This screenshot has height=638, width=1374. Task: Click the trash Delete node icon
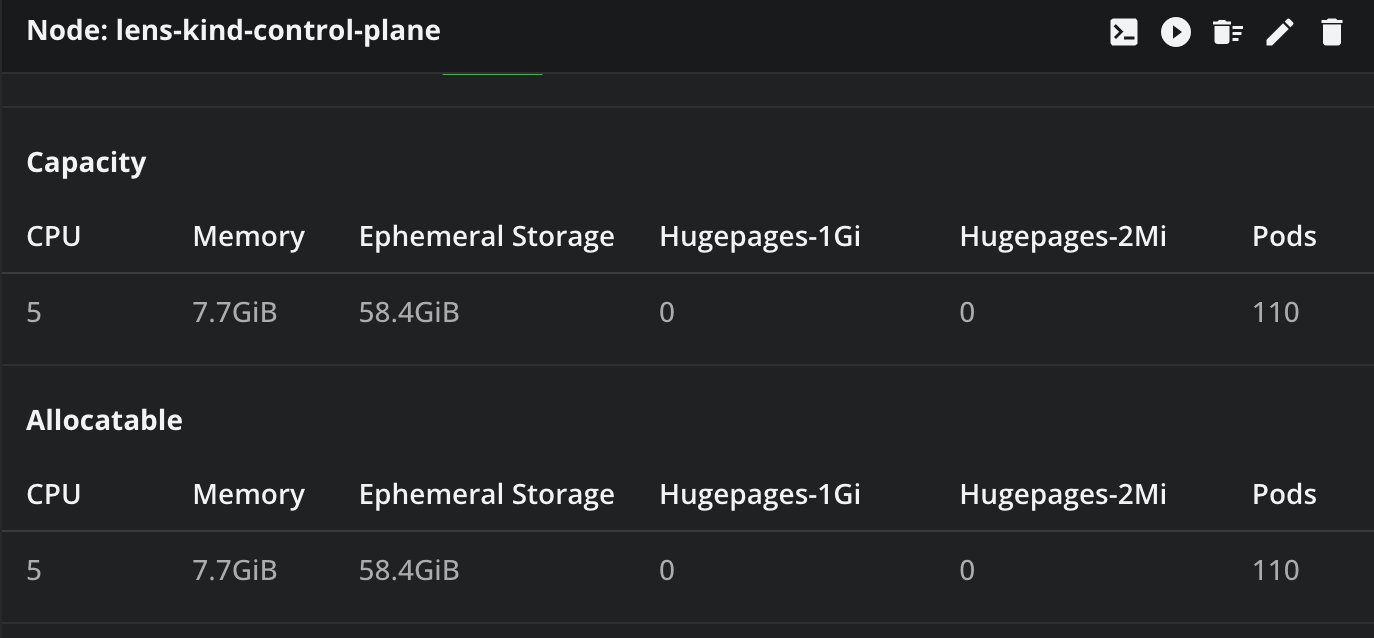click(1332, 32)
